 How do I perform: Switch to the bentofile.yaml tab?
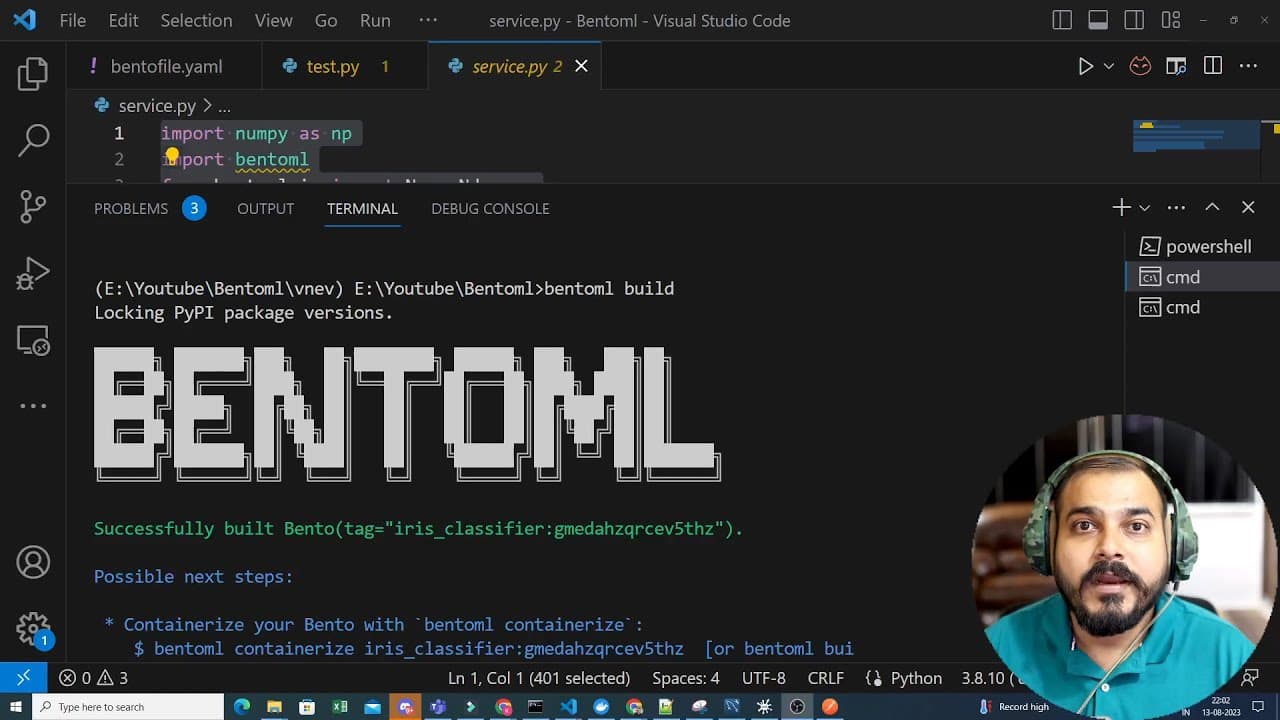click(x=164, y=66)
